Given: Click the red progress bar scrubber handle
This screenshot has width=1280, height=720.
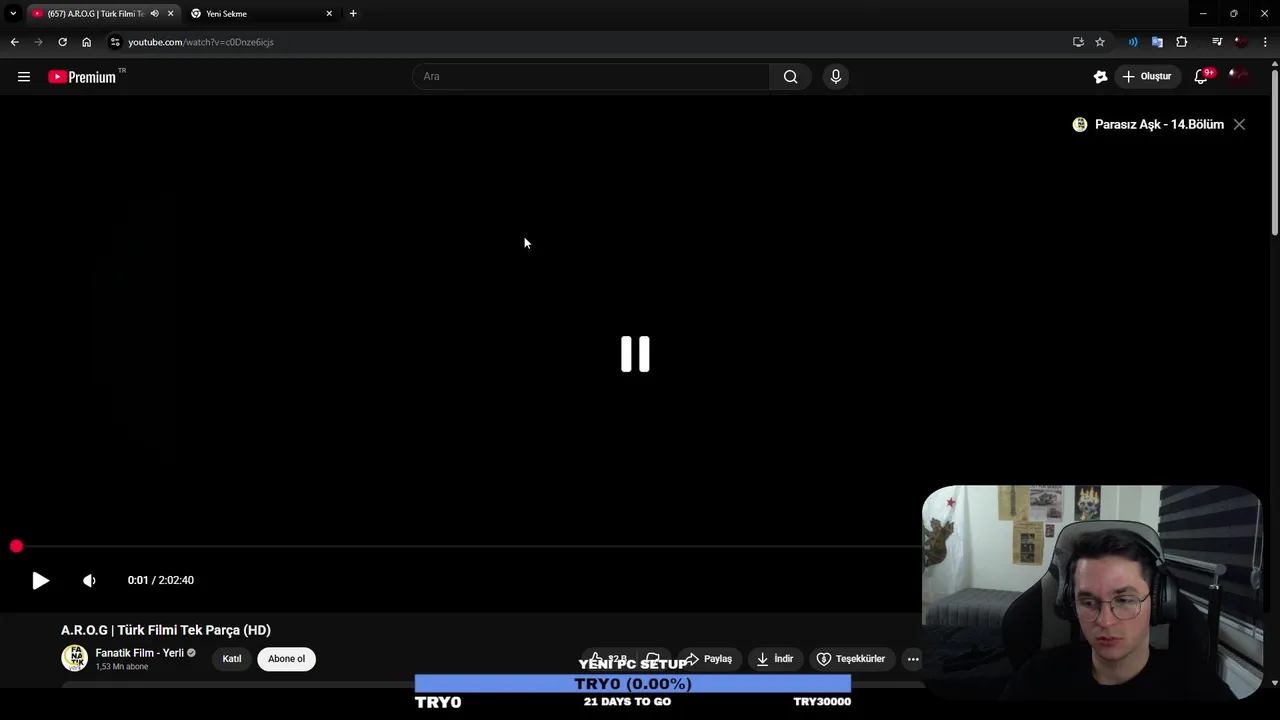Looking at the screenshot, I should pos(16,546).
